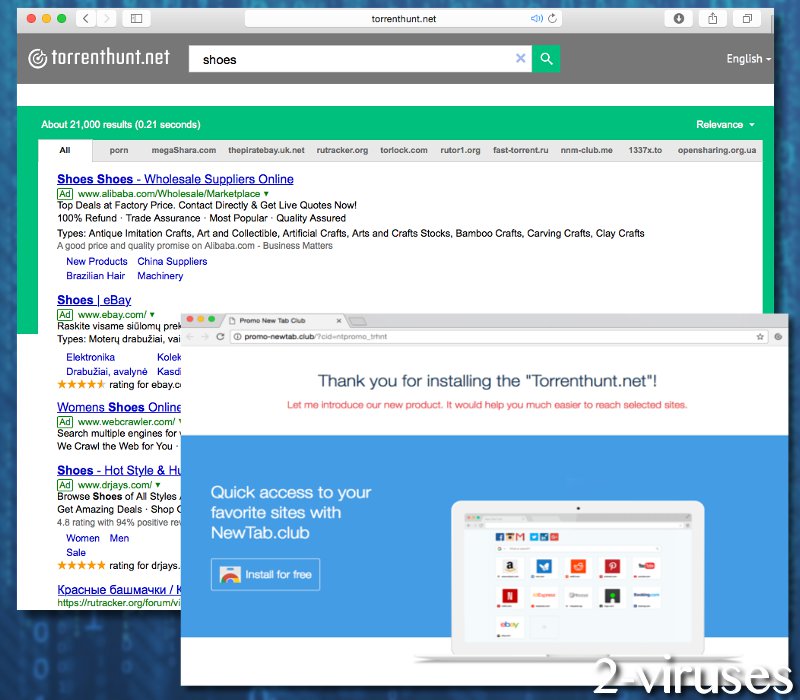Viewport: 800px width, 700px height.
Task: Click the back arrow in the popup window
Action: (x=189, y=337)
